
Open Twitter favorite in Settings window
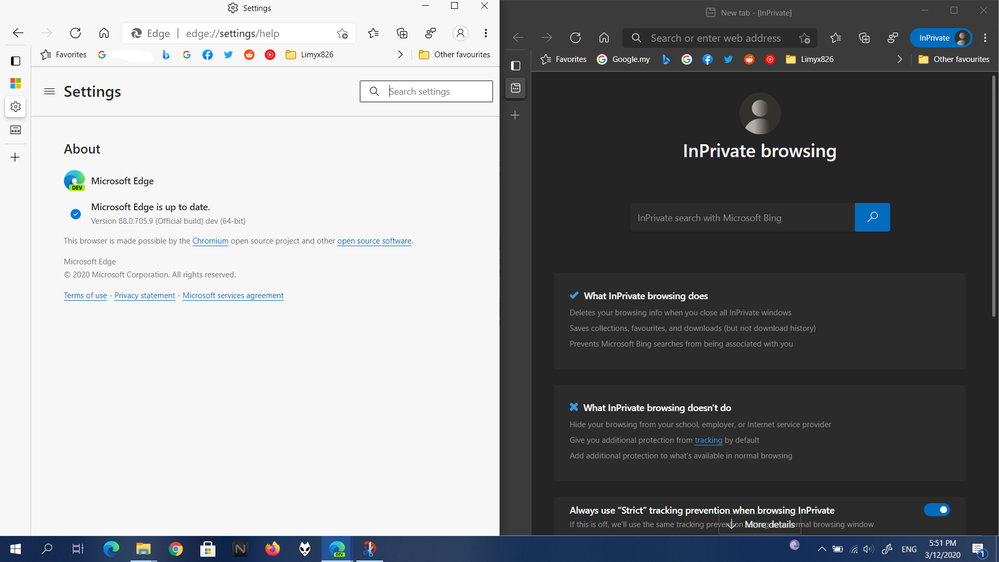228,55
